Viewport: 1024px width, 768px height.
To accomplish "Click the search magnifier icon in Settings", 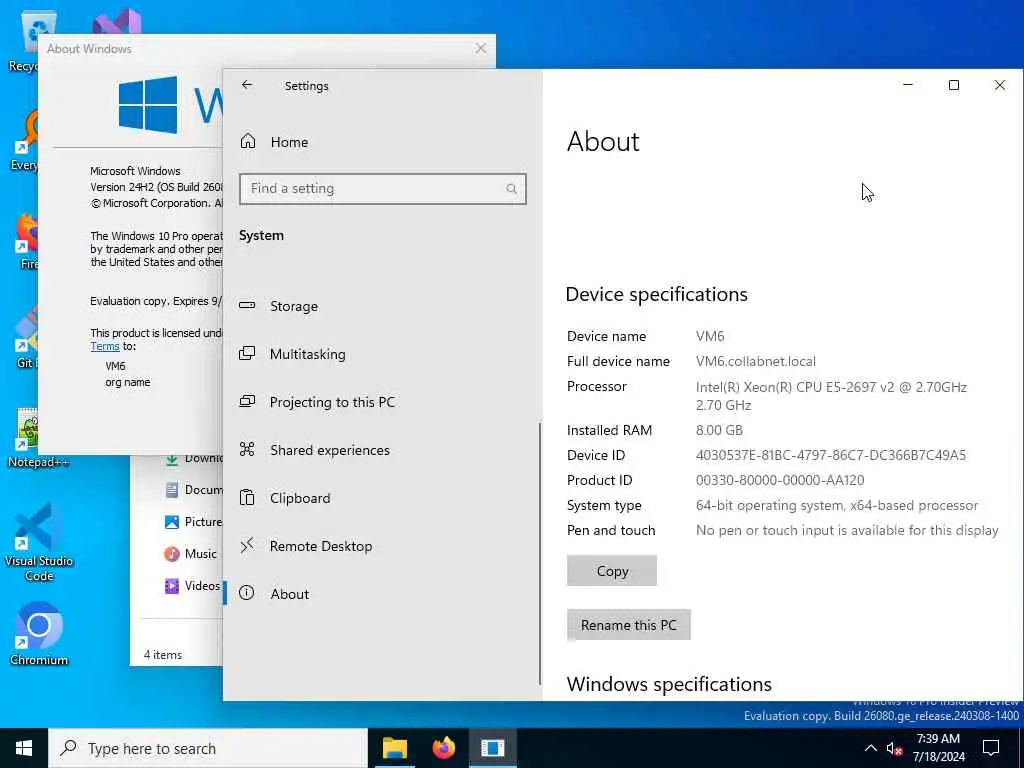I will click(x=511, y=189).
